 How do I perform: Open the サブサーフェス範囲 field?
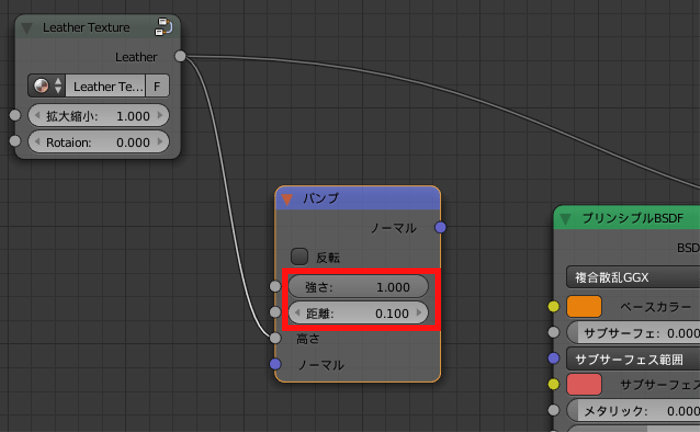[x=633, y=359]
